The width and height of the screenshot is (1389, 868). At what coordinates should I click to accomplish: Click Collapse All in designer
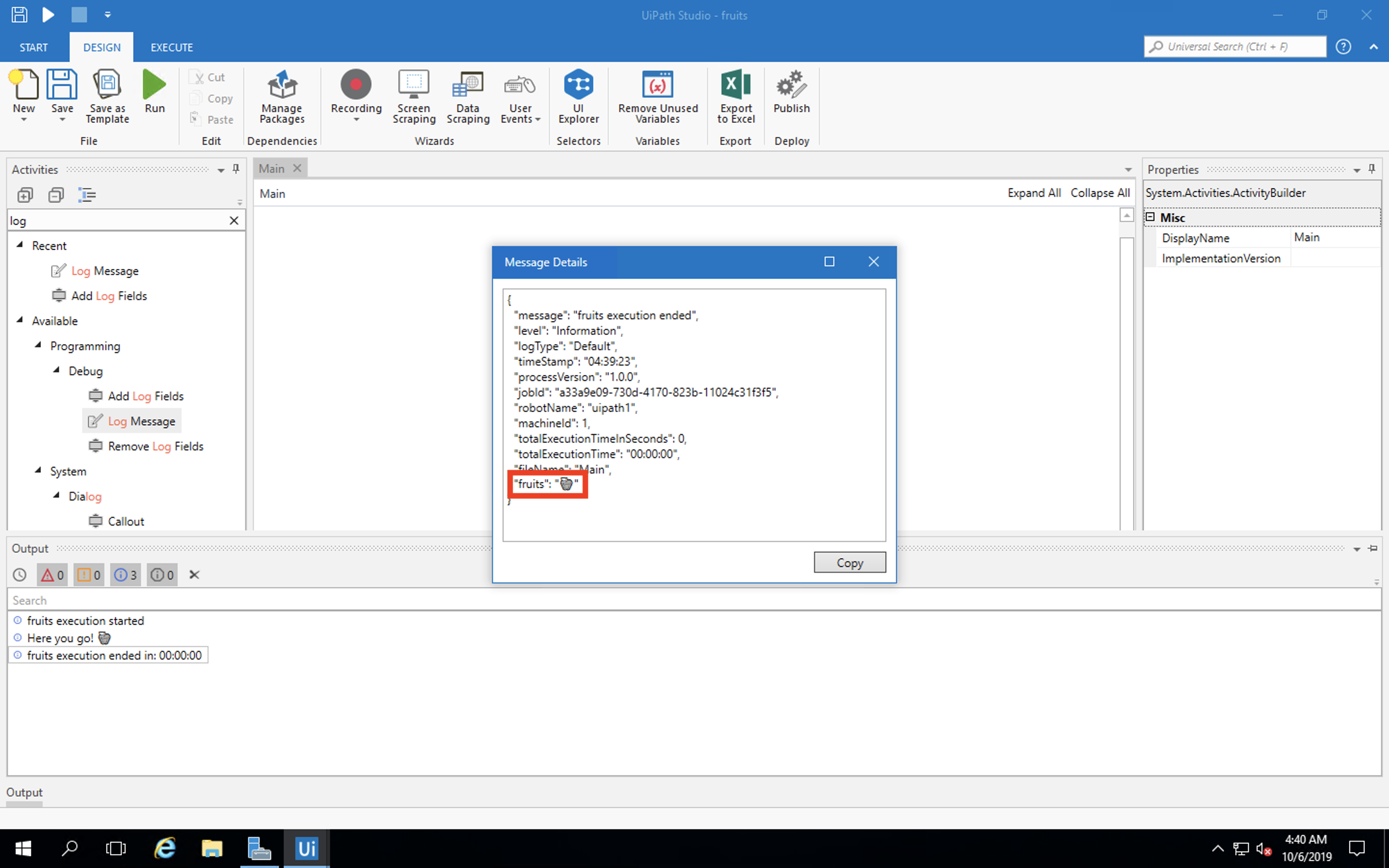click(x=1100, y=193)
